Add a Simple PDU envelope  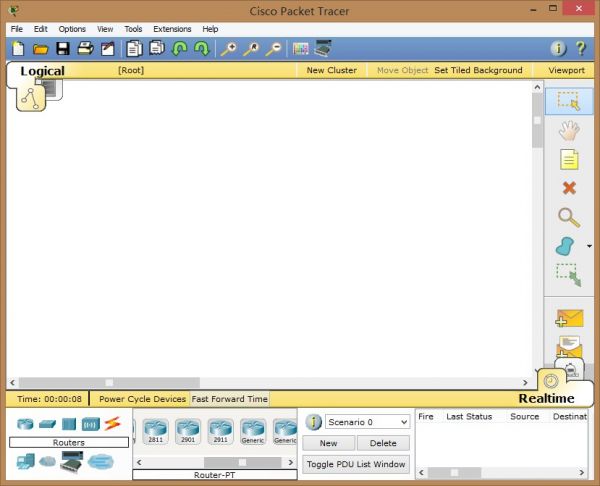point(569,318)
